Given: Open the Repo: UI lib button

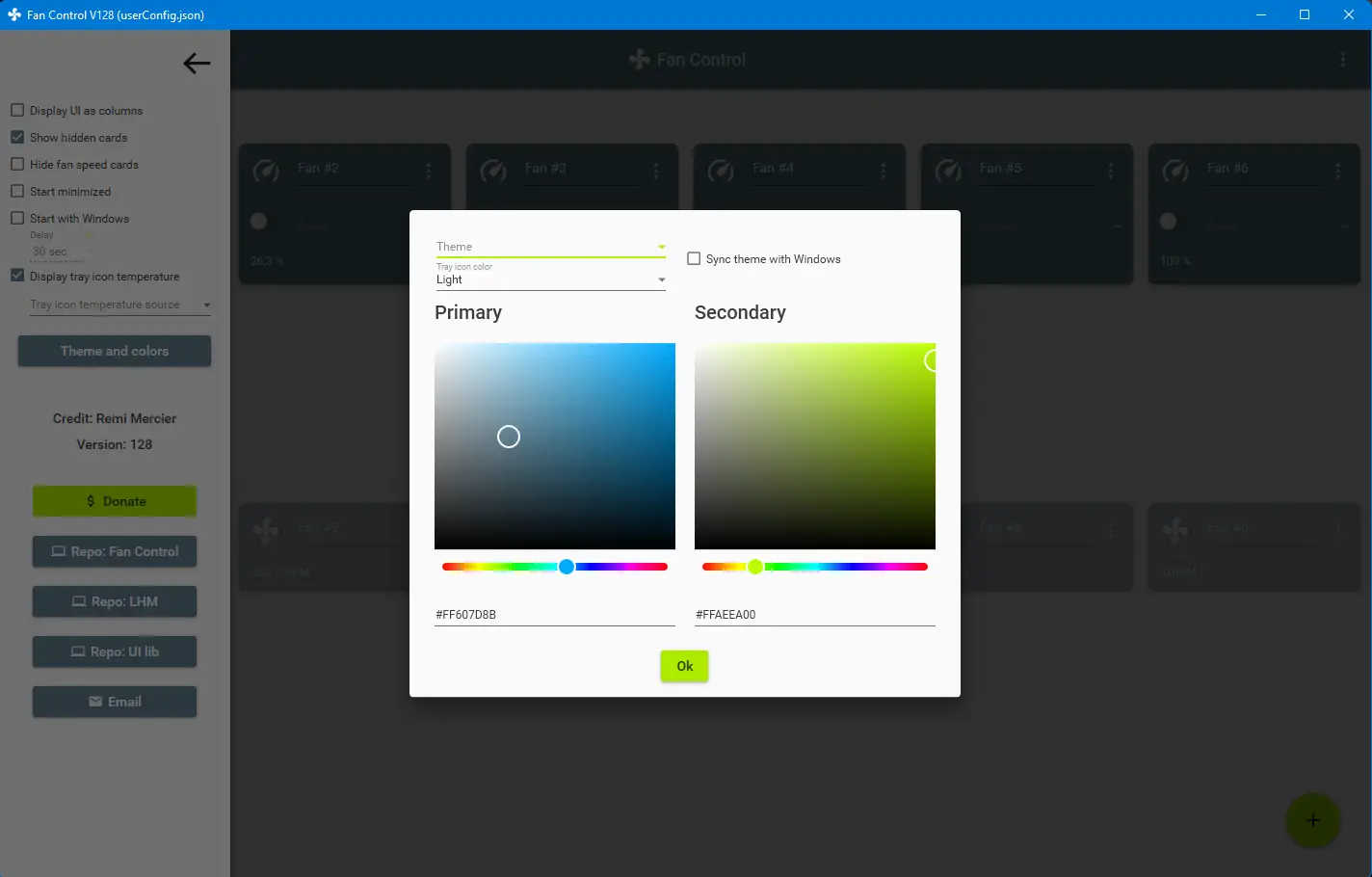Looking at the screenshot, I should tap(115, 651).
